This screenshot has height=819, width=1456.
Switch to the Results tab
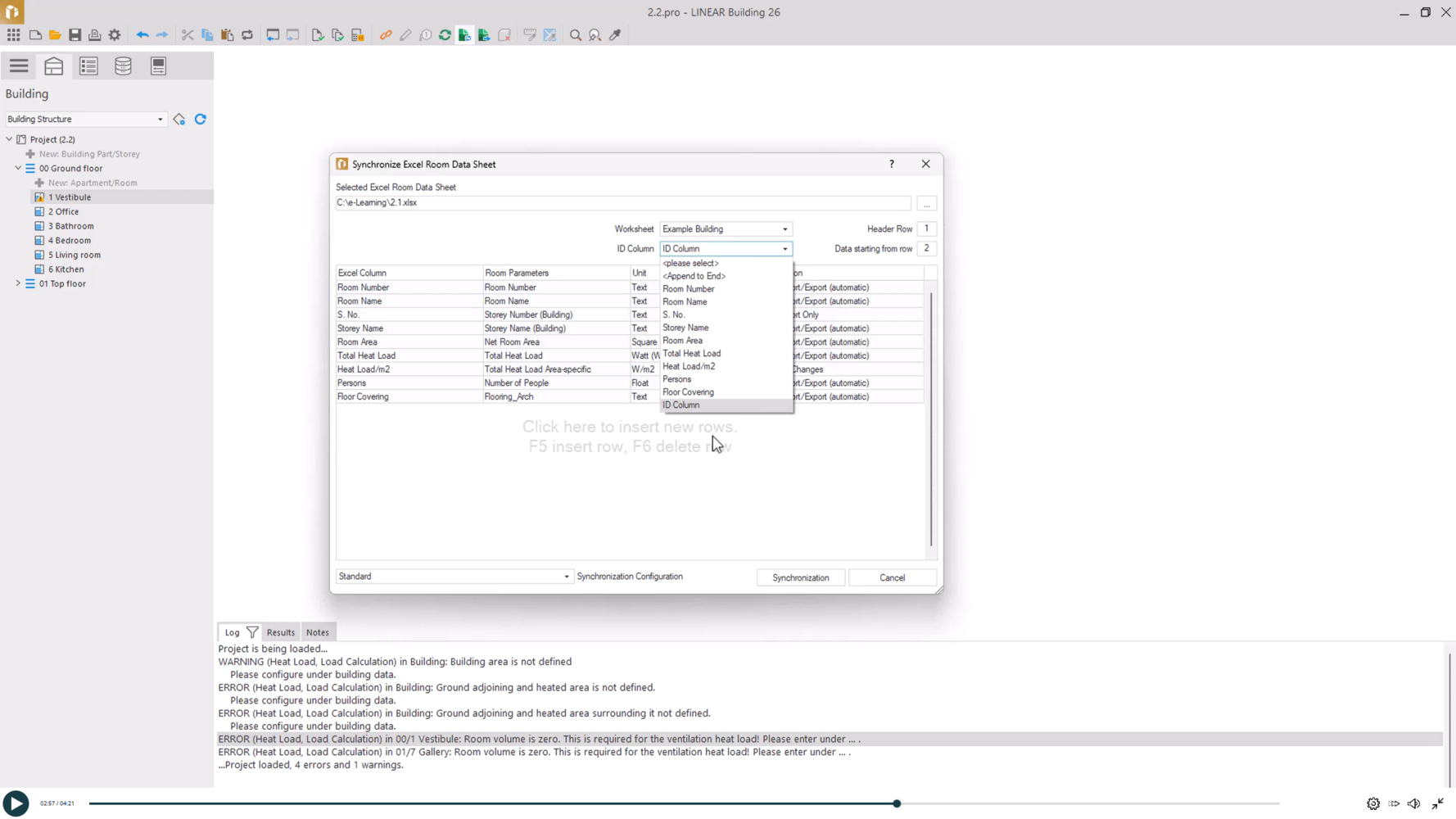click(280, 632)
